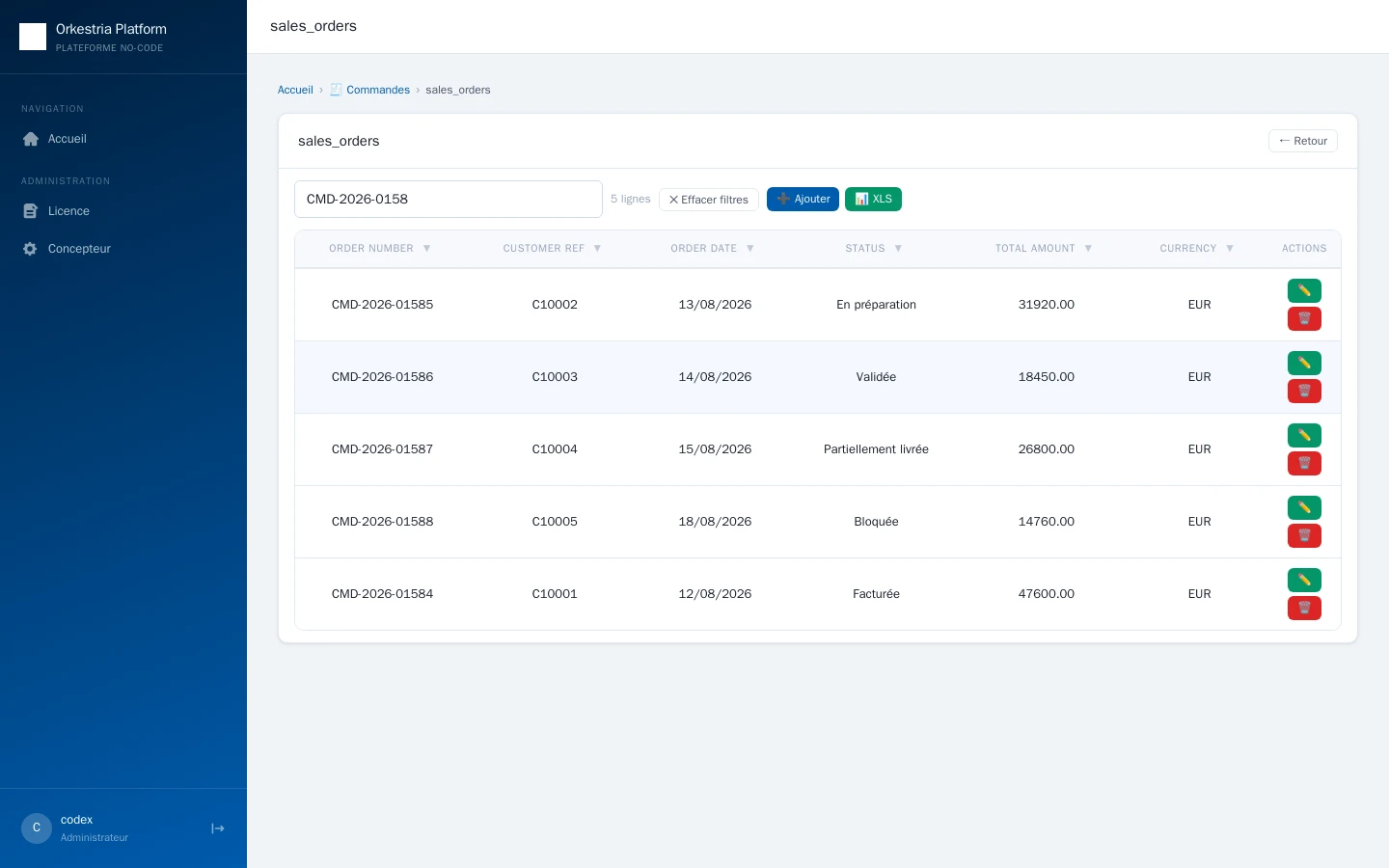Click the logout arrow icon beside codex
Image resolution: width=1389 pixels, height=868 pixels.
coord(218,828)
